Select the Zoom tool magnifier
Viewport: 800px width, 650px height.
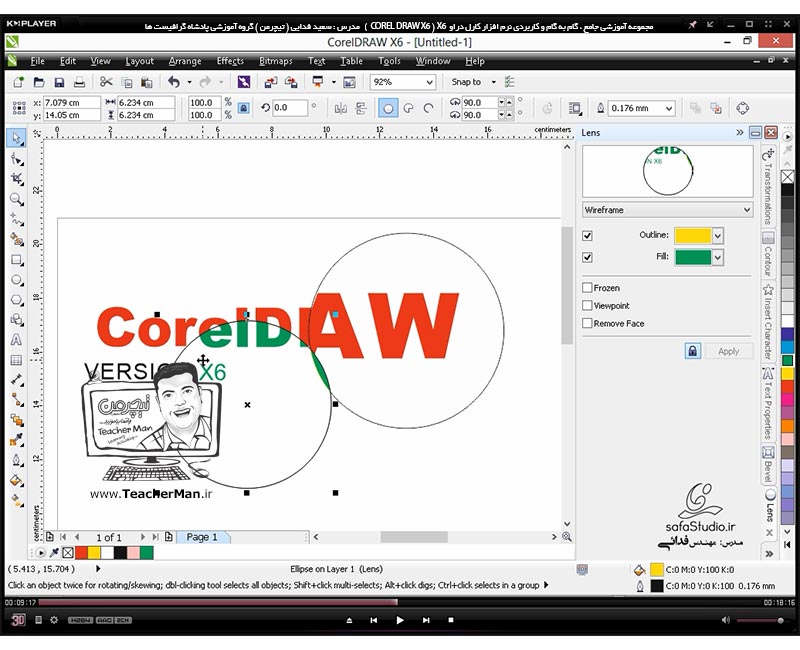(17, 199)
